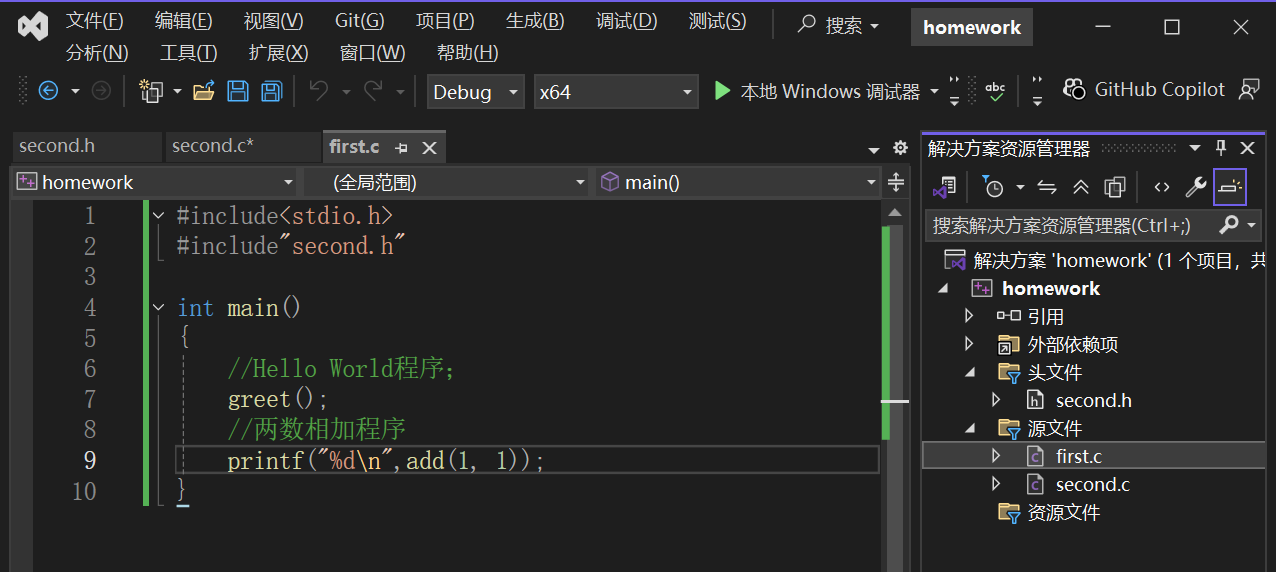This screenshot has height=572, width=1276.
Task: Click the redo arrow icon
Action: [x=373, y=91]
